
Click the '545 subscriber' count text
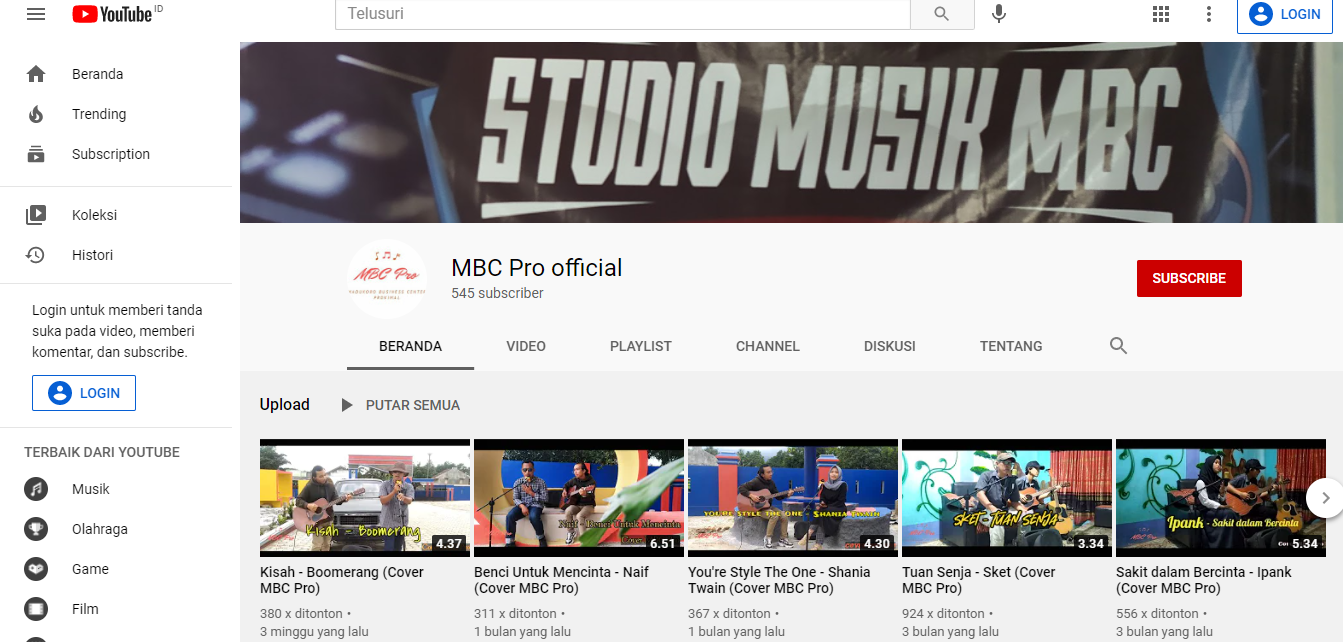(x=498, y=294)
